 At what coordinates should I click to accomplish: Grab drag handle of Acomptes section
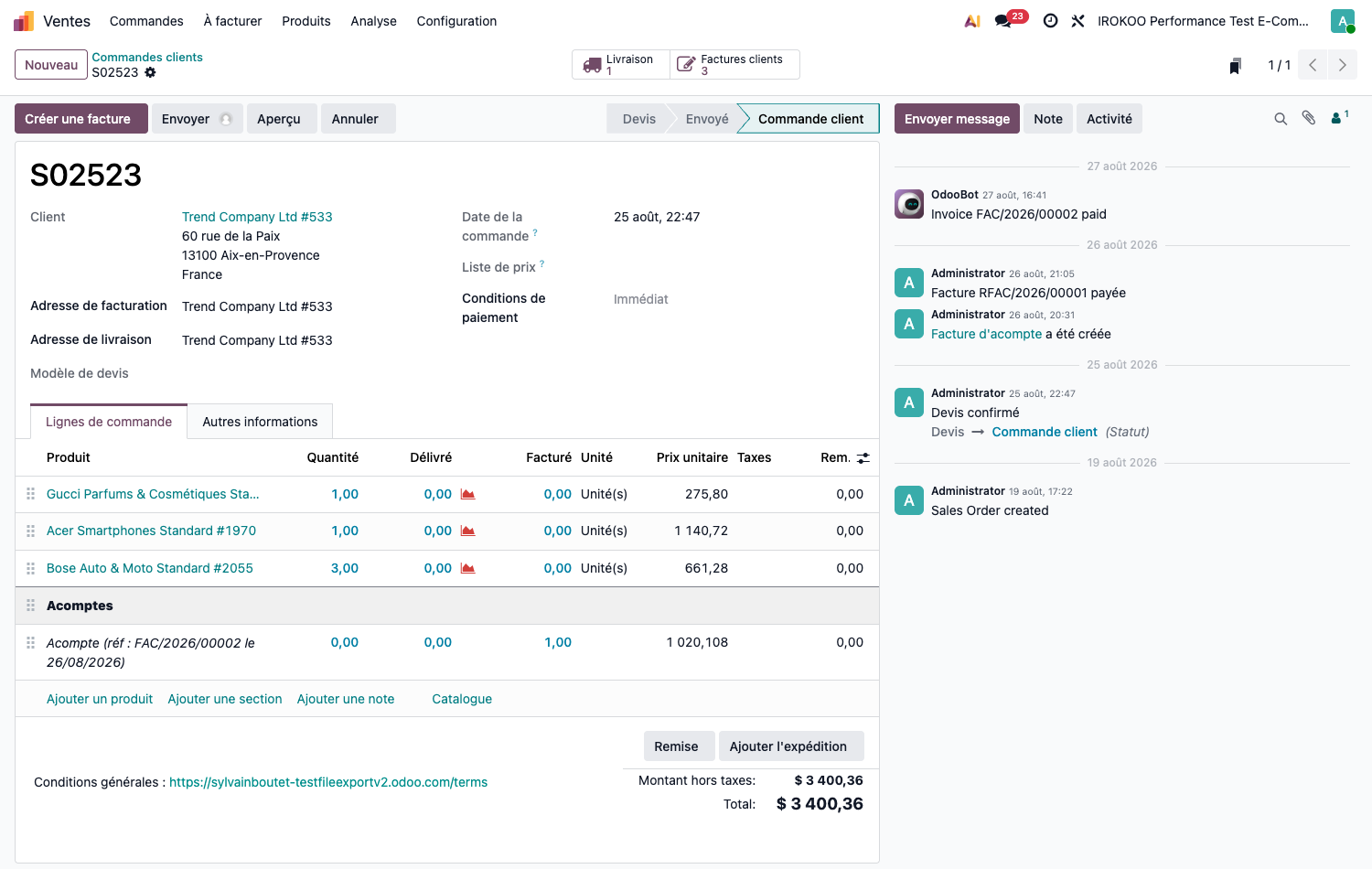tap(31, 606)
